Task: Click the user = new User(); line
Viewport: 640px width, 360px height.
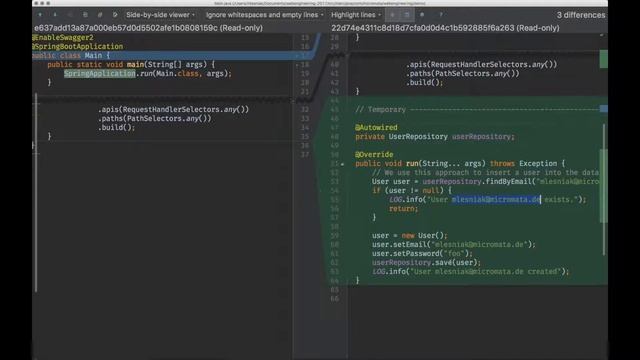Action: [409, 235]
